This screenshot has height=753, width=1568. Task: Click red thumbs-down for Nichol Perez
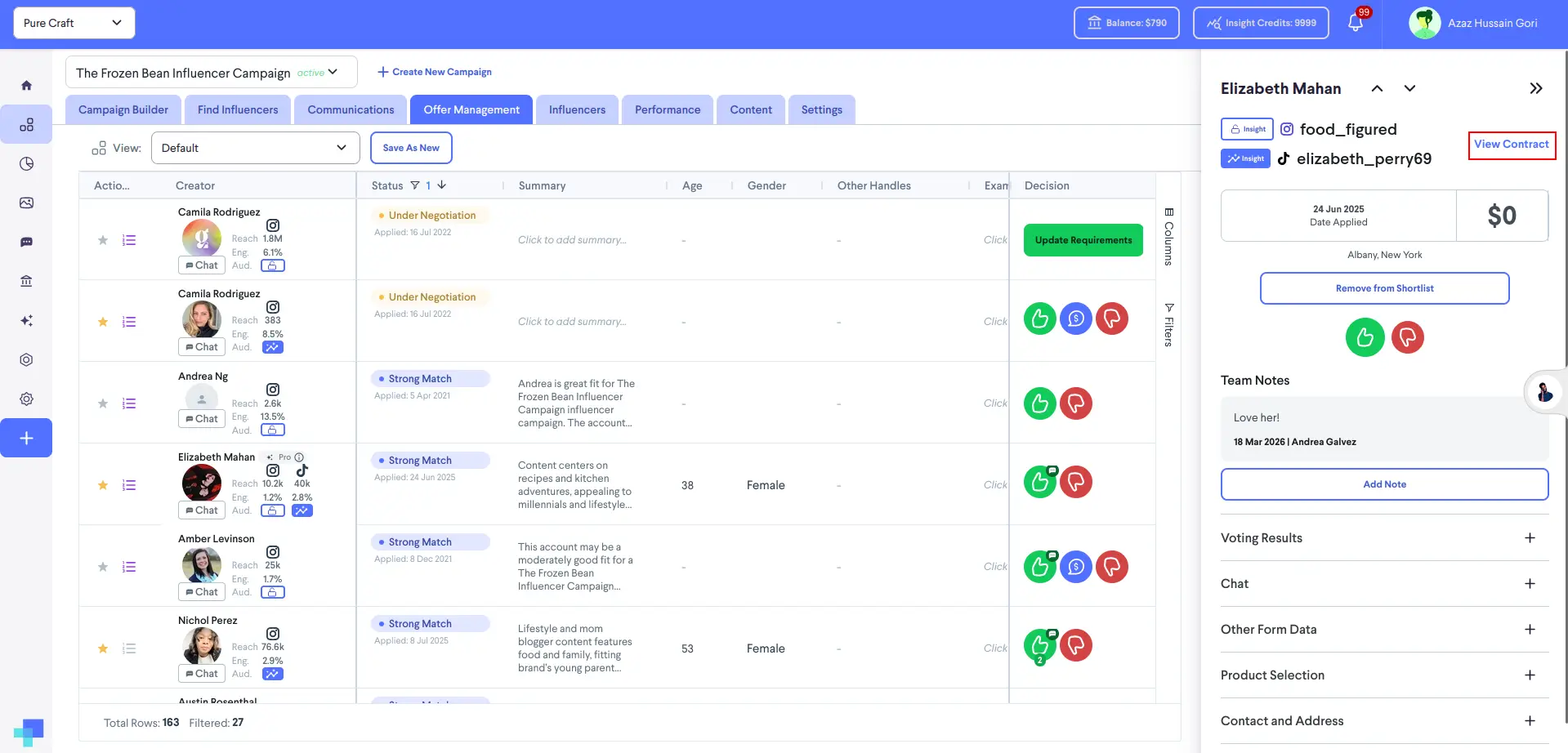[1076, 645]
